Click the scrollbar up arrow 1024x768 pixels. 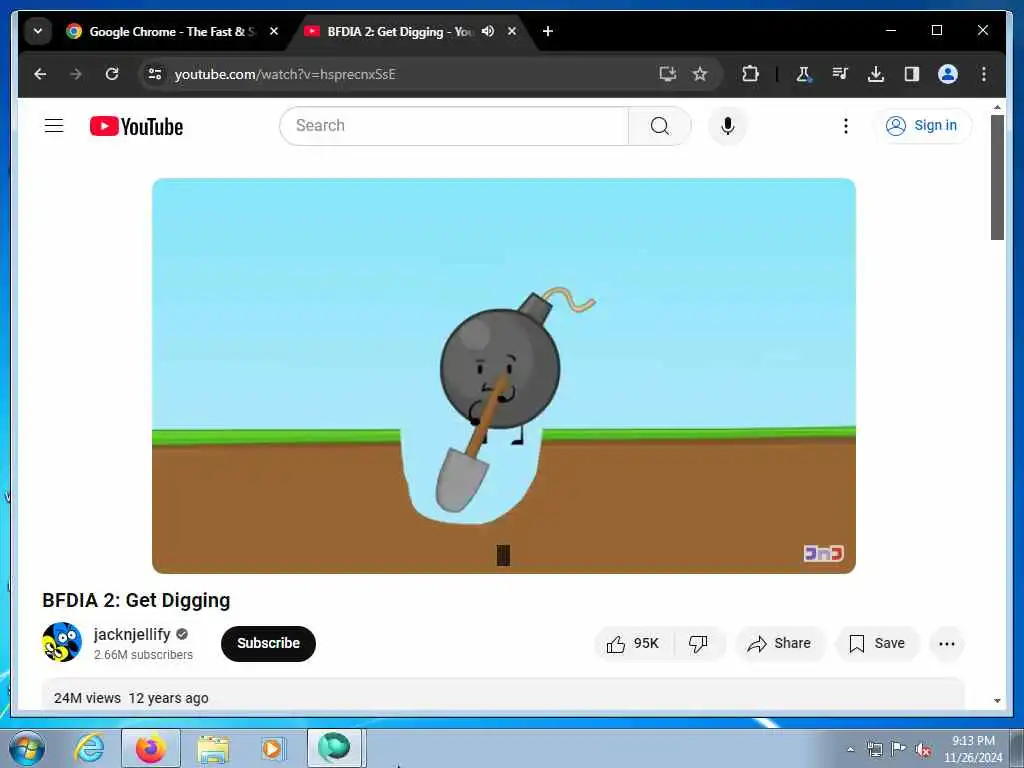(997, 106)
